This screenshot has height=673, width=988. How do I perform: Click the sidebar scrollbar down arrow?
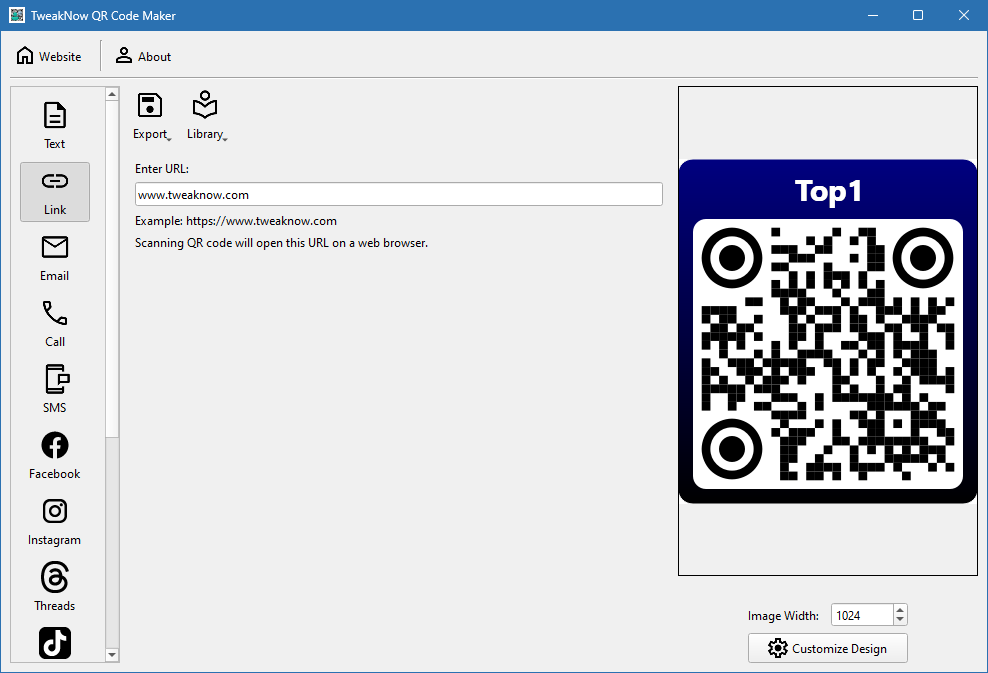pyautogui.click(x=111, y=655)
